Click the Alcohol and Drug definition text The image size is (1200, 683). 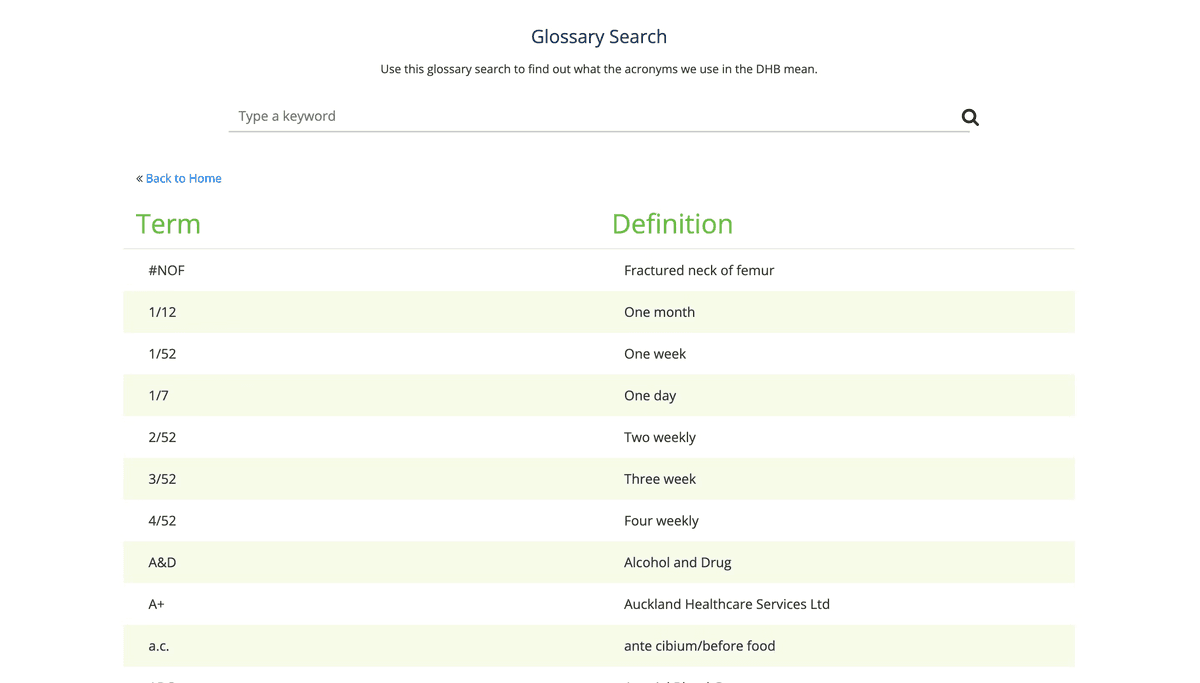(x=677, y=562)
